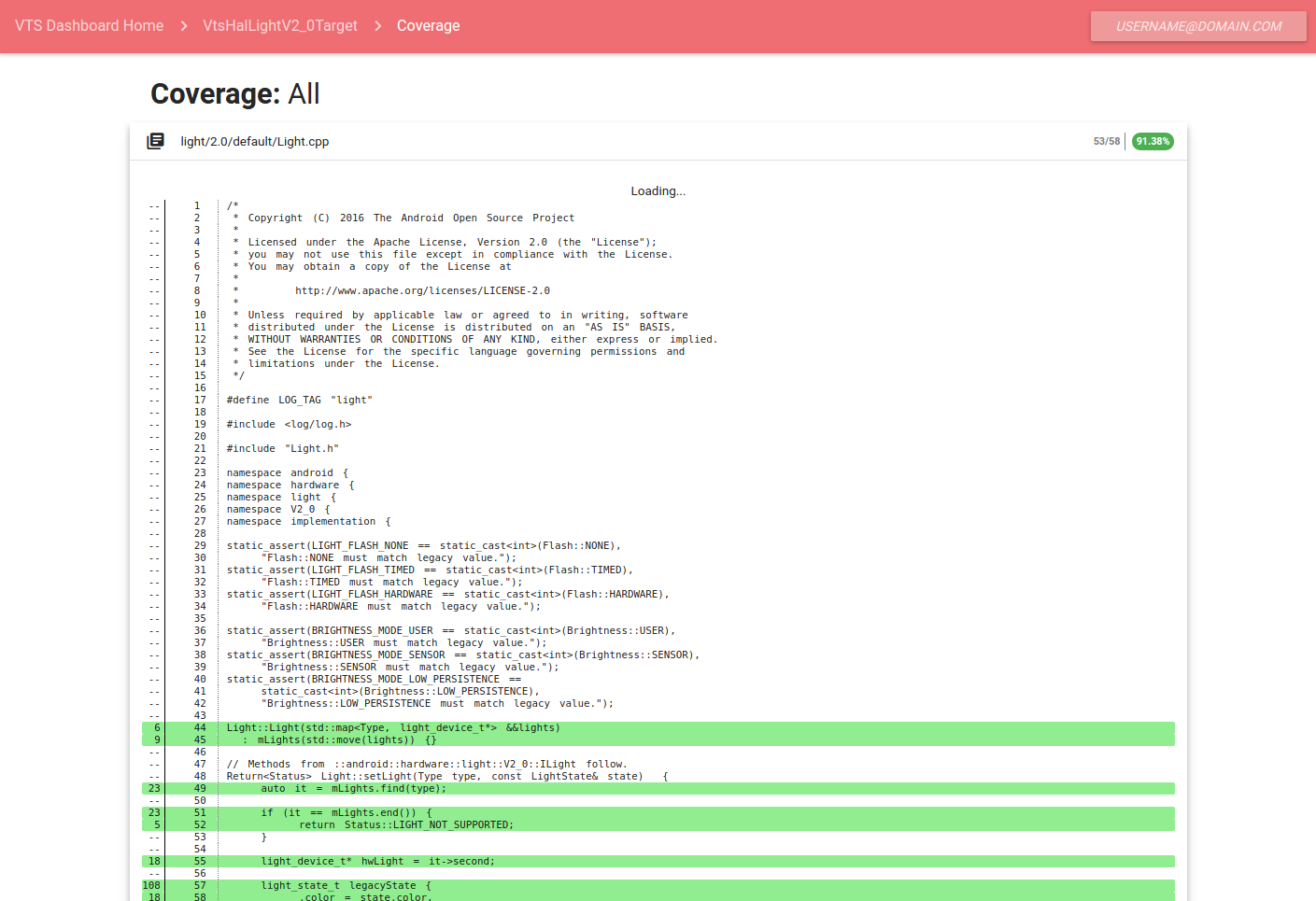The width and height of the screenshot is (1316, 901).
Task: Click the Loading... status text
Action: tap(658, 191)
